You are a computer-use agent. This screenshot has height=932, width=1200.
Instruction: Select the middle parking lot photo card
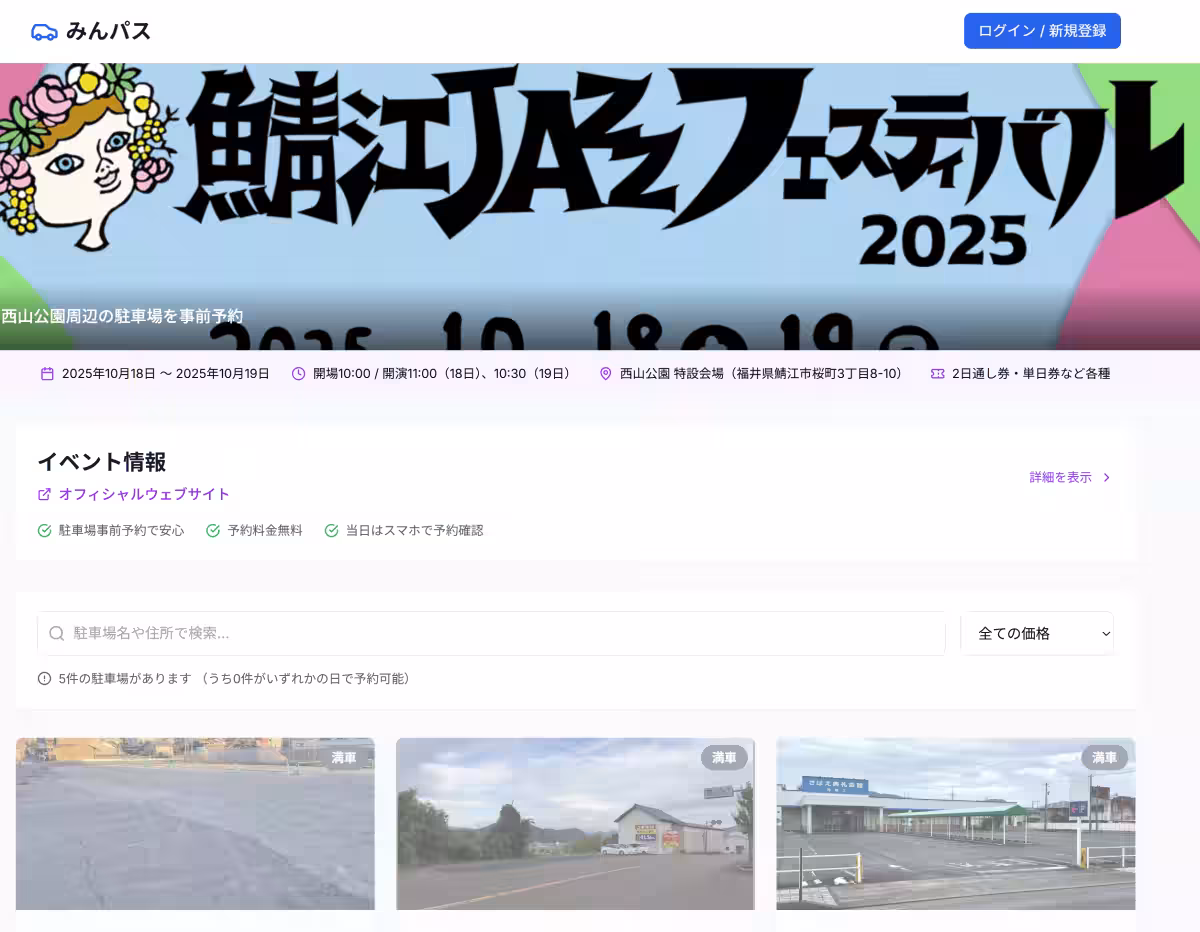(x=575, y=824)
